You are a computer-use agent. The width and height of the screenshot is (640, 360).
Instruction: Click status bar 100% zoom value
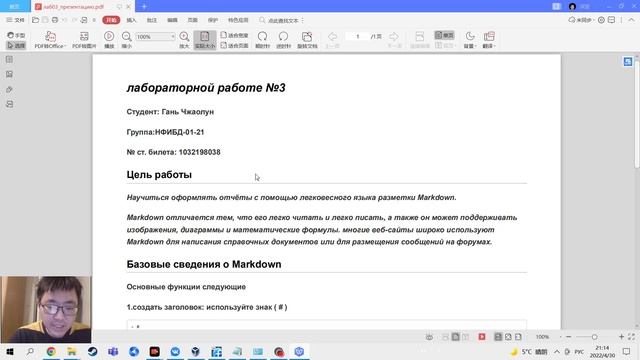coord(542,337)
